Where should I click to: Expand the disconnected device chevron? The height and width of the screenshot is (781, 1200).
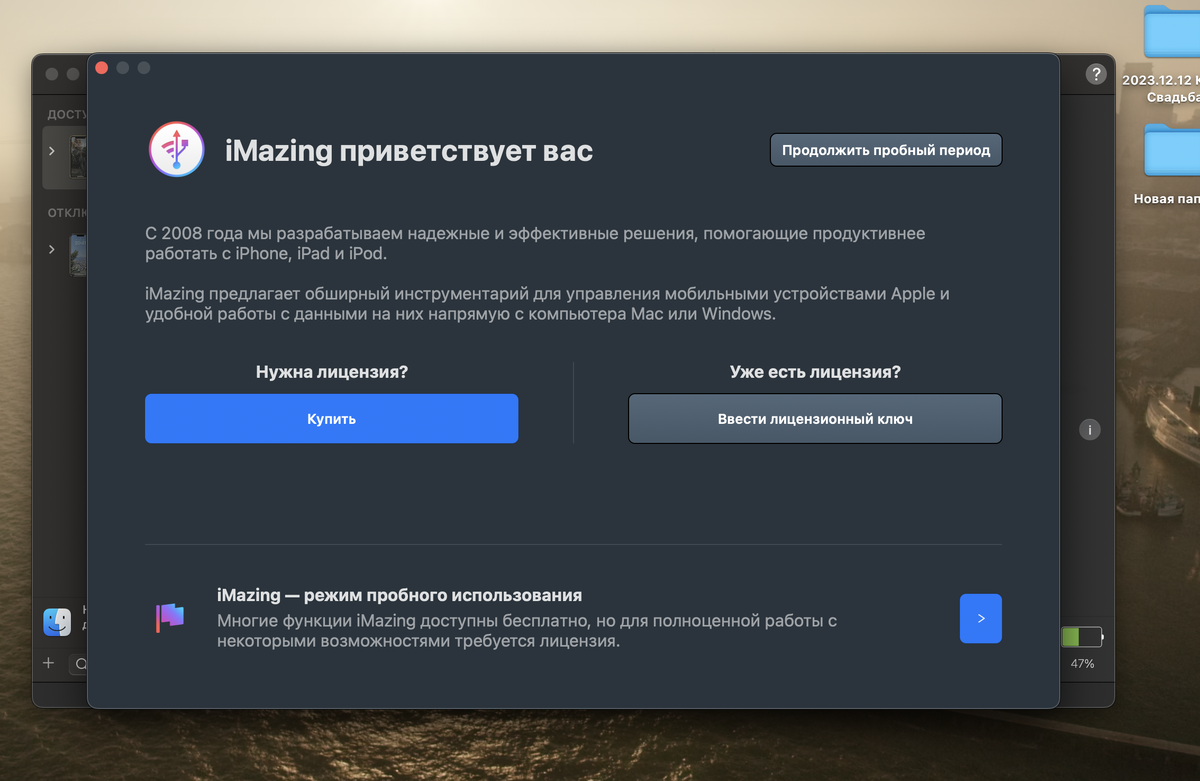(52, 249)
